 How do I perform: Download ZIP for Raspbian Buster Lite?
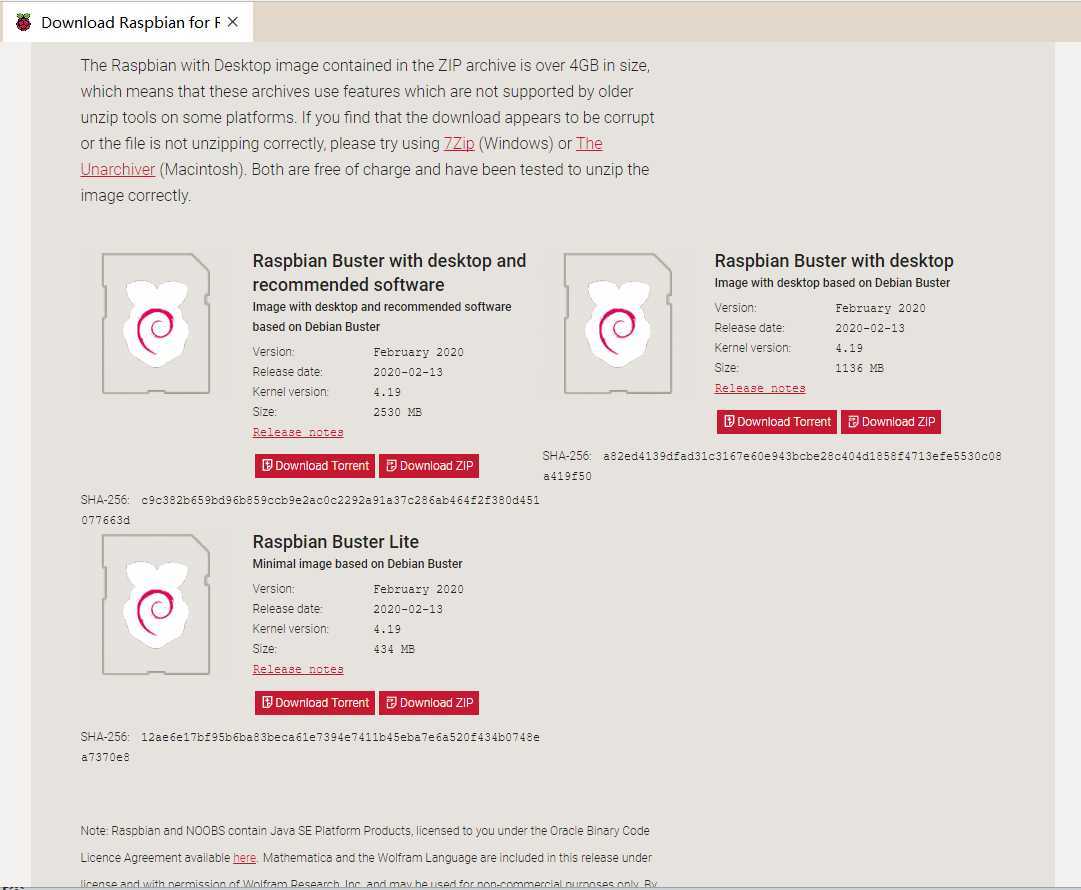click(x=429, y=703)
